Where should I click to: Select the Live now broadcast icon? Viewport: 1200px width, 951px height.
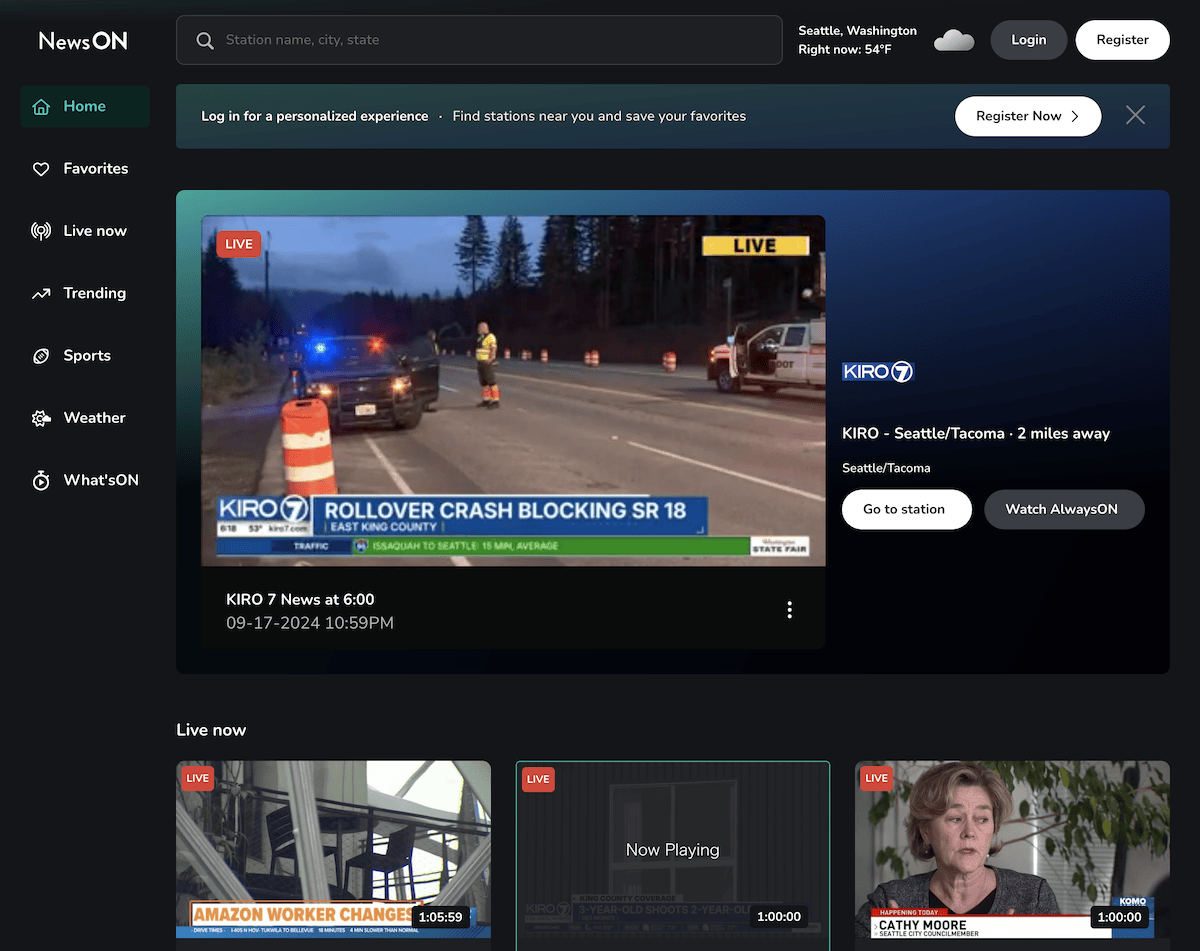point(41,231)
